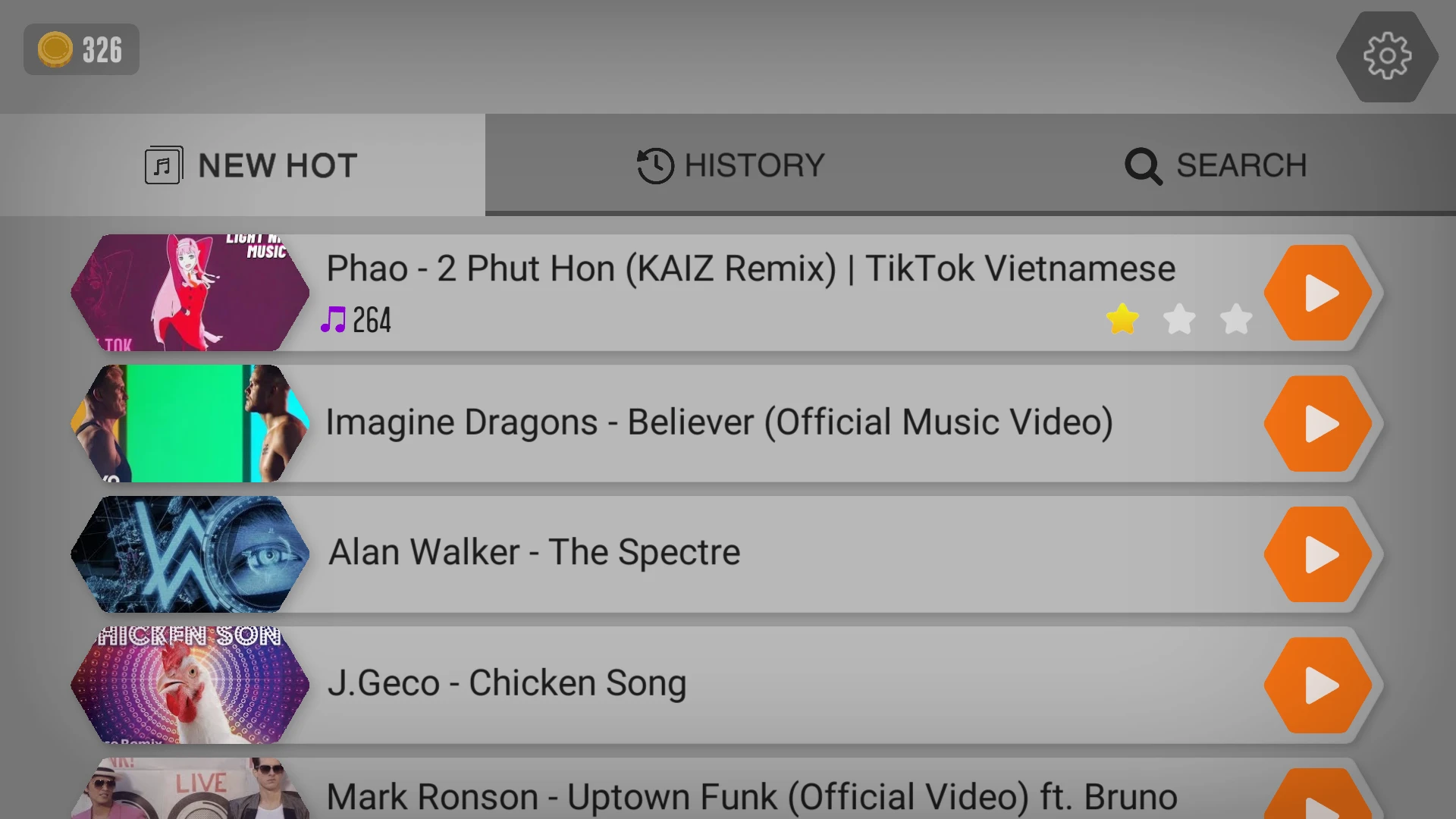Select the New Hot tab

click(251, 165)
